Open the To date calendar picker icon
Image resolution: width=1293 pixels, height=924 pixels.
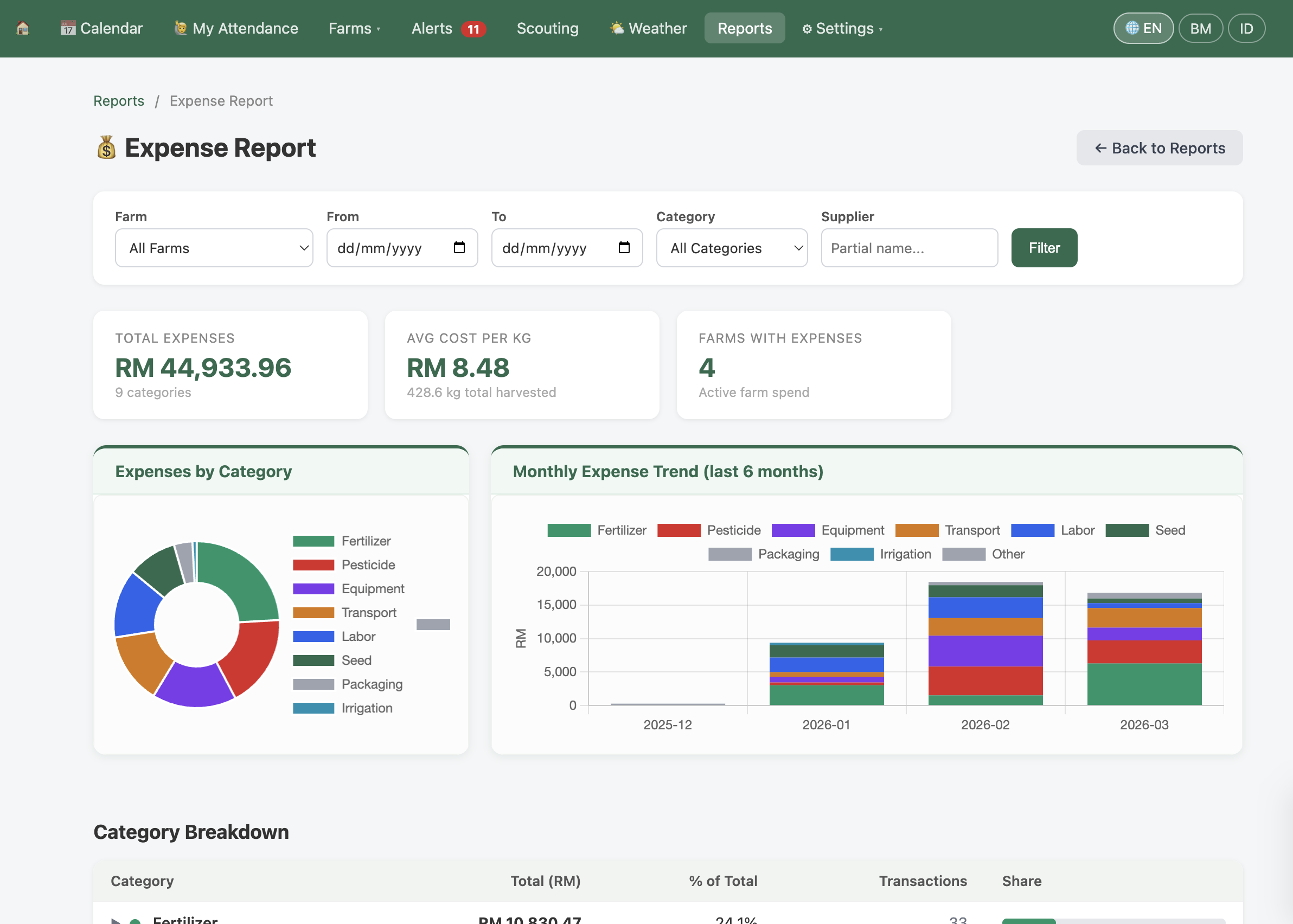[624, 247]
